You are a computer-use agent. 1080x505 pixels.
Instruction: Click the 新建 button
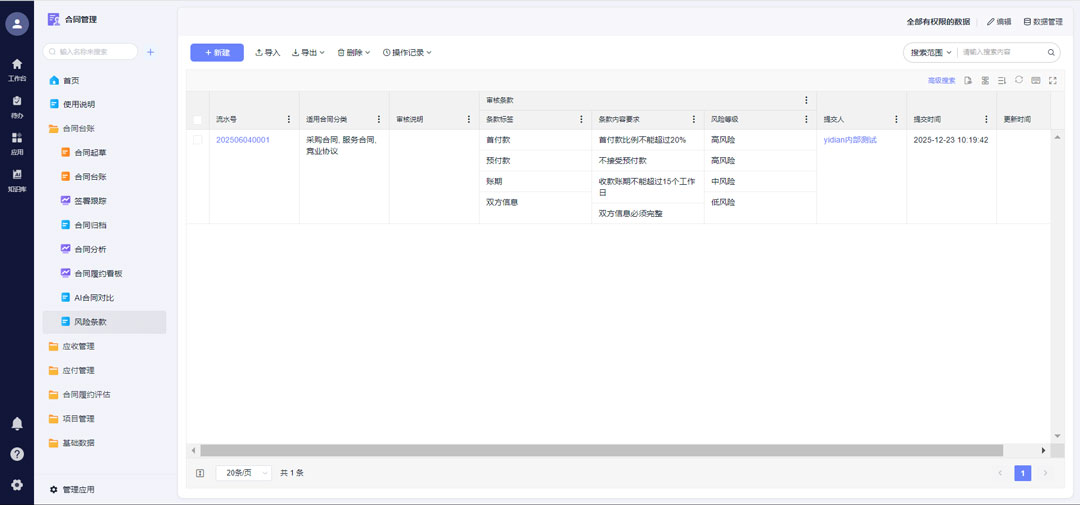(x=217, y=52)
